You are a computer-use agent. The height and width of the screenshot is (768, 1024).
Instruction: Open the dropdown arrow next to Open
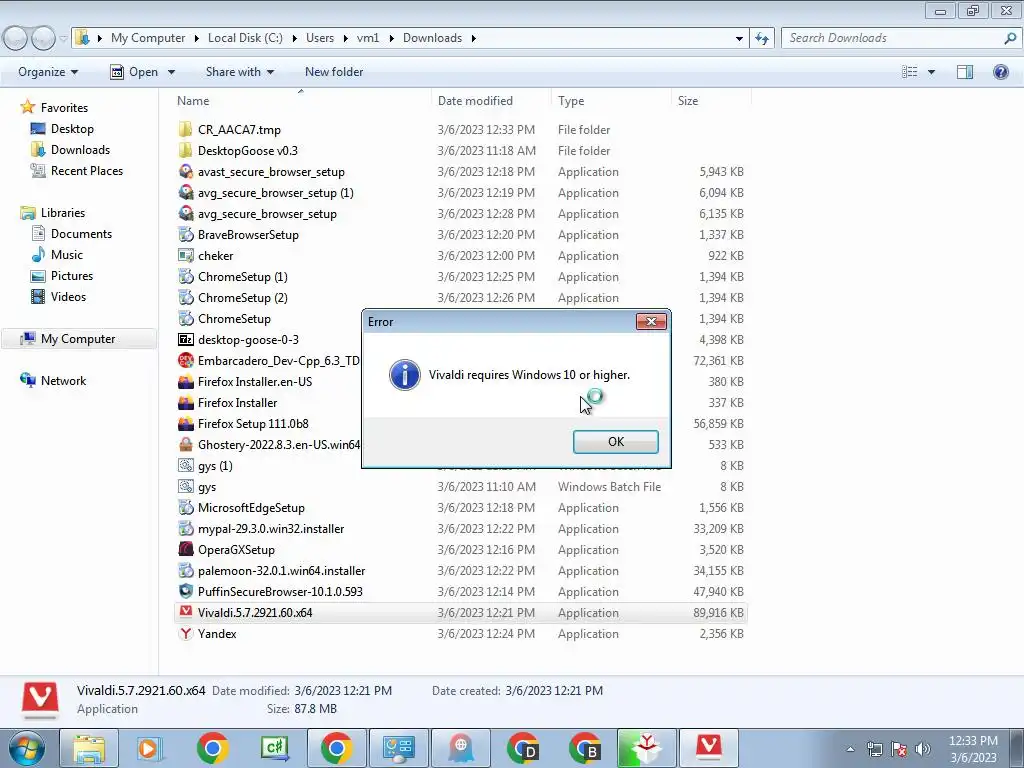click(x=171, y=72)
